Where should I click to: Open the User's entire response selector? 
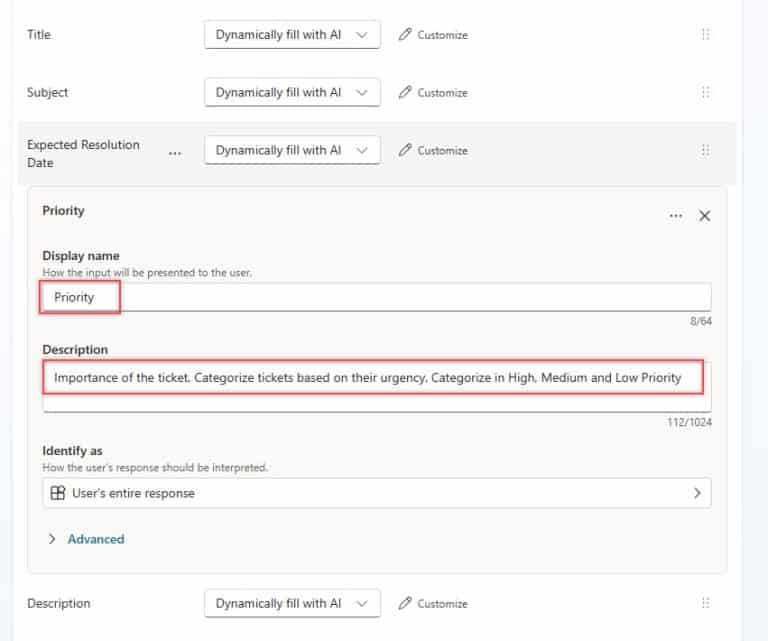[x=376, y=493]
